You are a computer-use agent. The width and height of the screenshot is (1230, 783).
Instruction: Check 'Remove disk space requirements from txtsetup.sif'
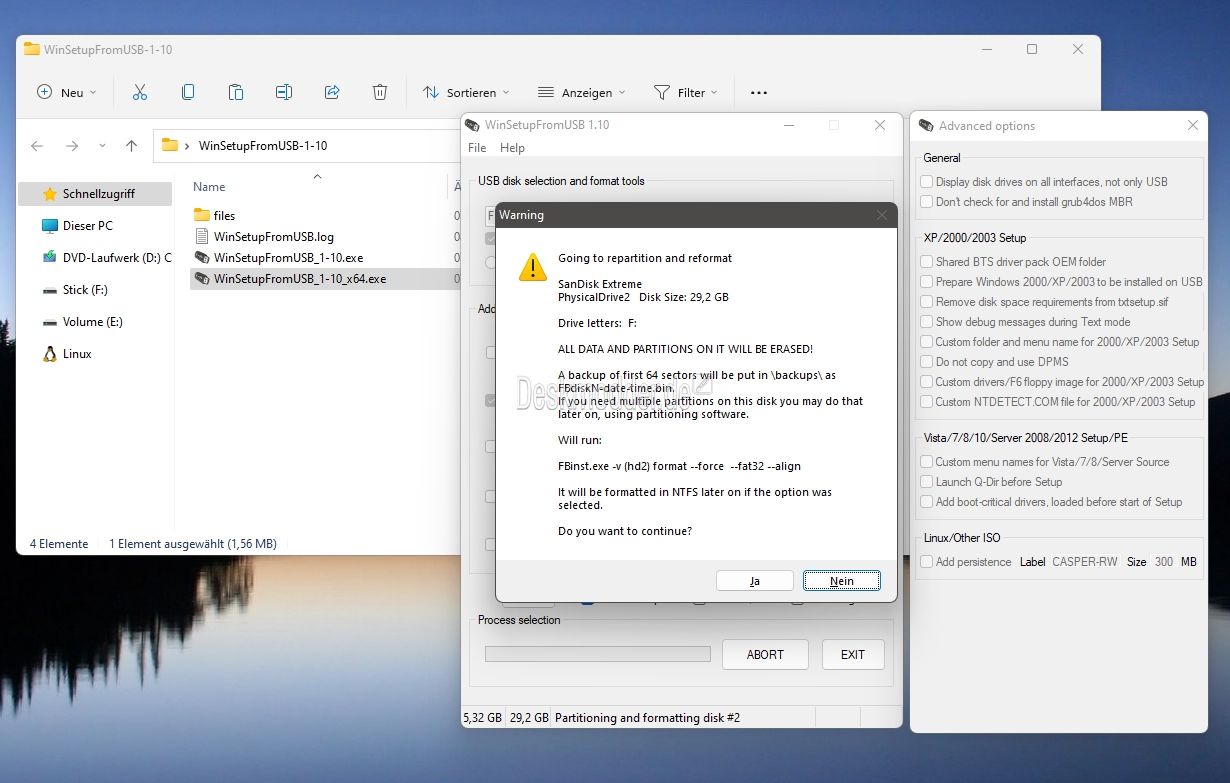tap(927, 302)
